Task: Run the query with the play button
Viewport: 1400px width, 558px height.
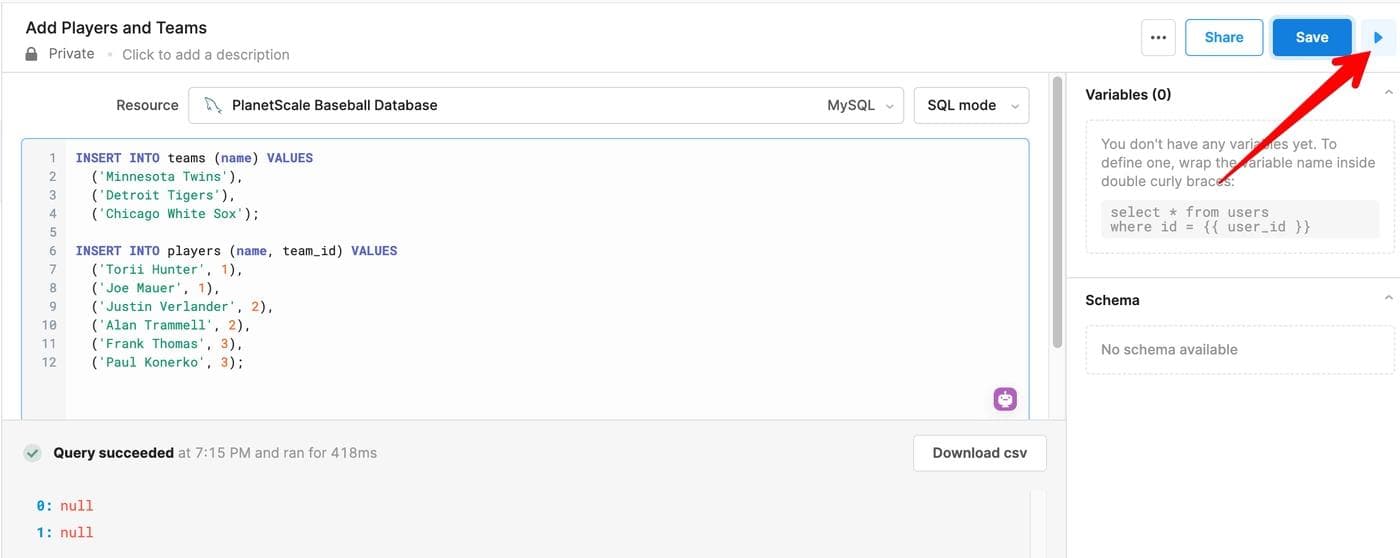Action: pyautogui.click(x=1378, y=38)
